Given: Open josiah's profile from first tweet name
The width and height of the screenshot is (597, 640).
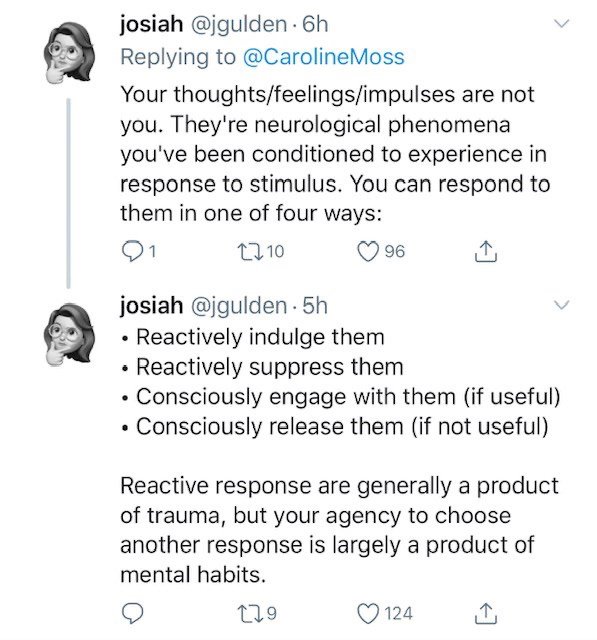Looking at the screenshot, I should point(151,24).
